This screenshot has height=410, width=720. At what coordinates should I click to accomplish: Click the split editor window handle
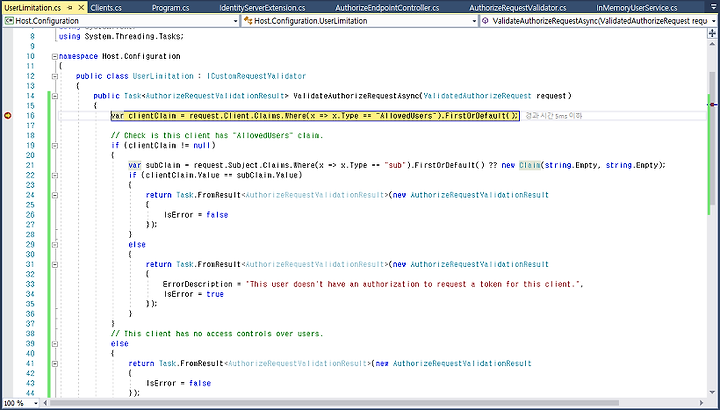[x=712, y=33]
